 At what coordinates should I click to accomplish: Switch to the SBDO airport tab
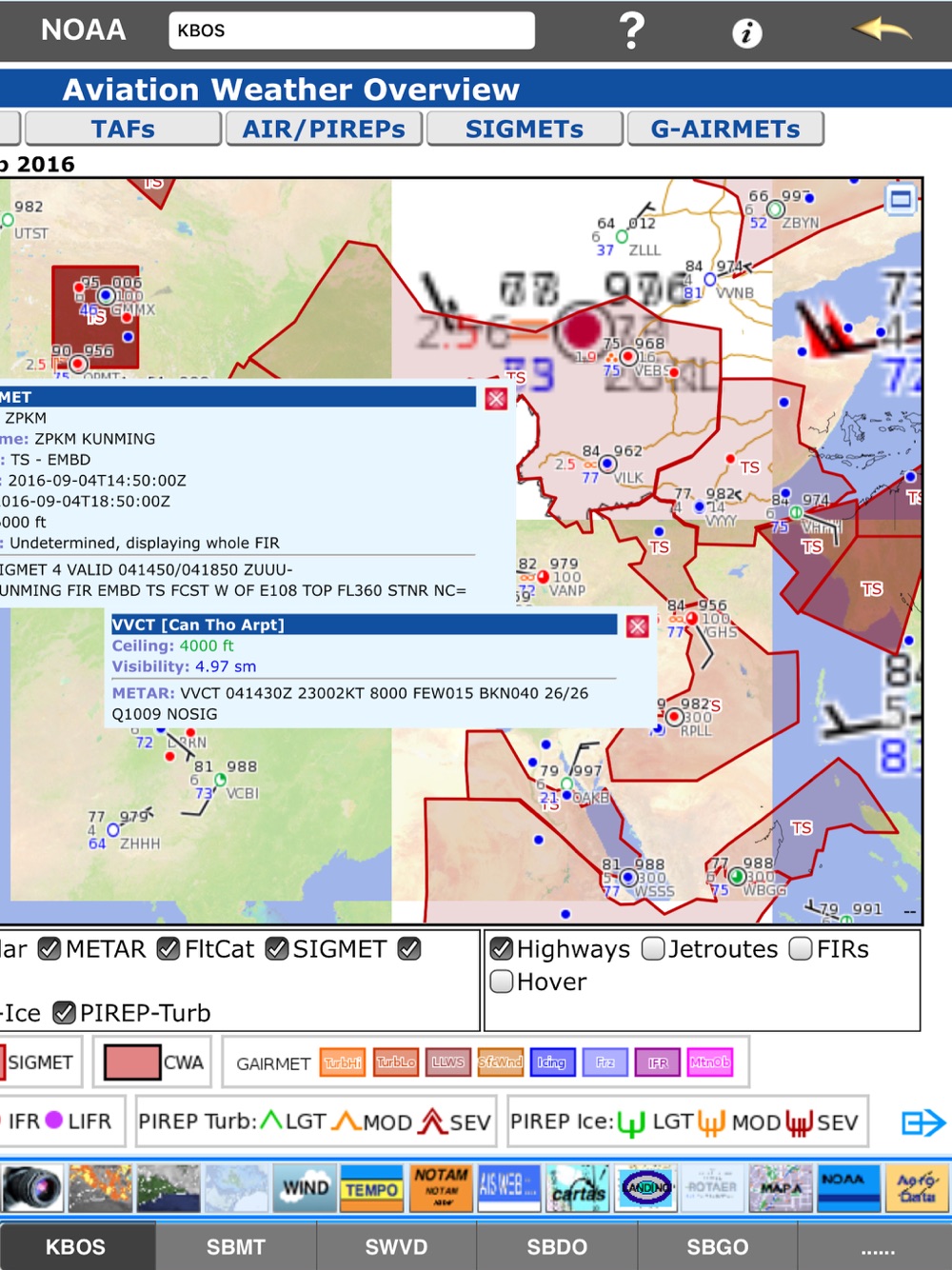point(557,1246)
